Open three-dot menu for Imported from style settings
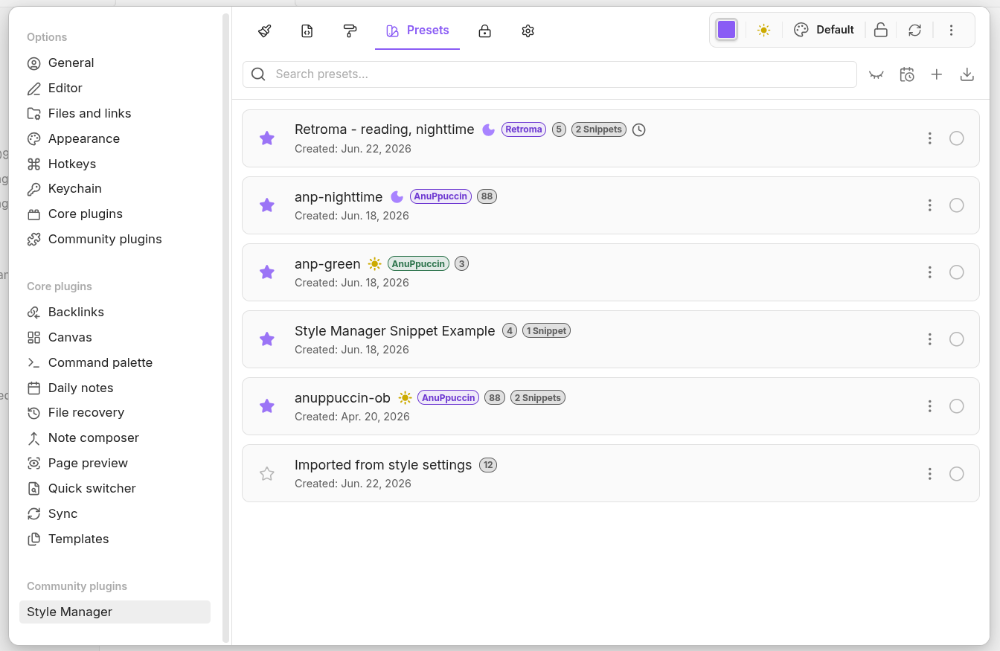The image size is (1000, 651). pyautogui.click(x=930, y=474)
